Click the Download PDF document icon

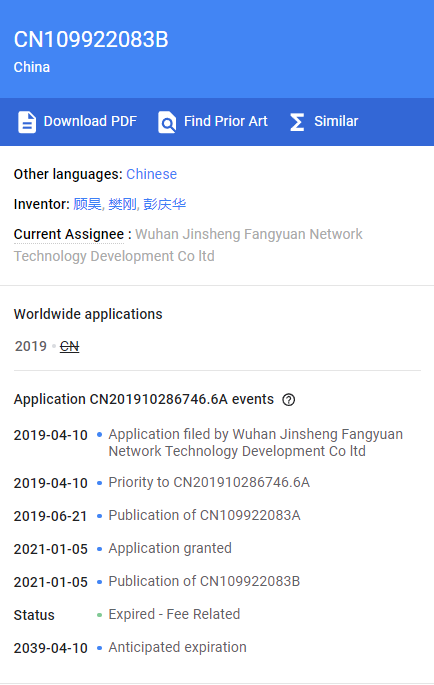pyautogui.click(x=27, y=122)
